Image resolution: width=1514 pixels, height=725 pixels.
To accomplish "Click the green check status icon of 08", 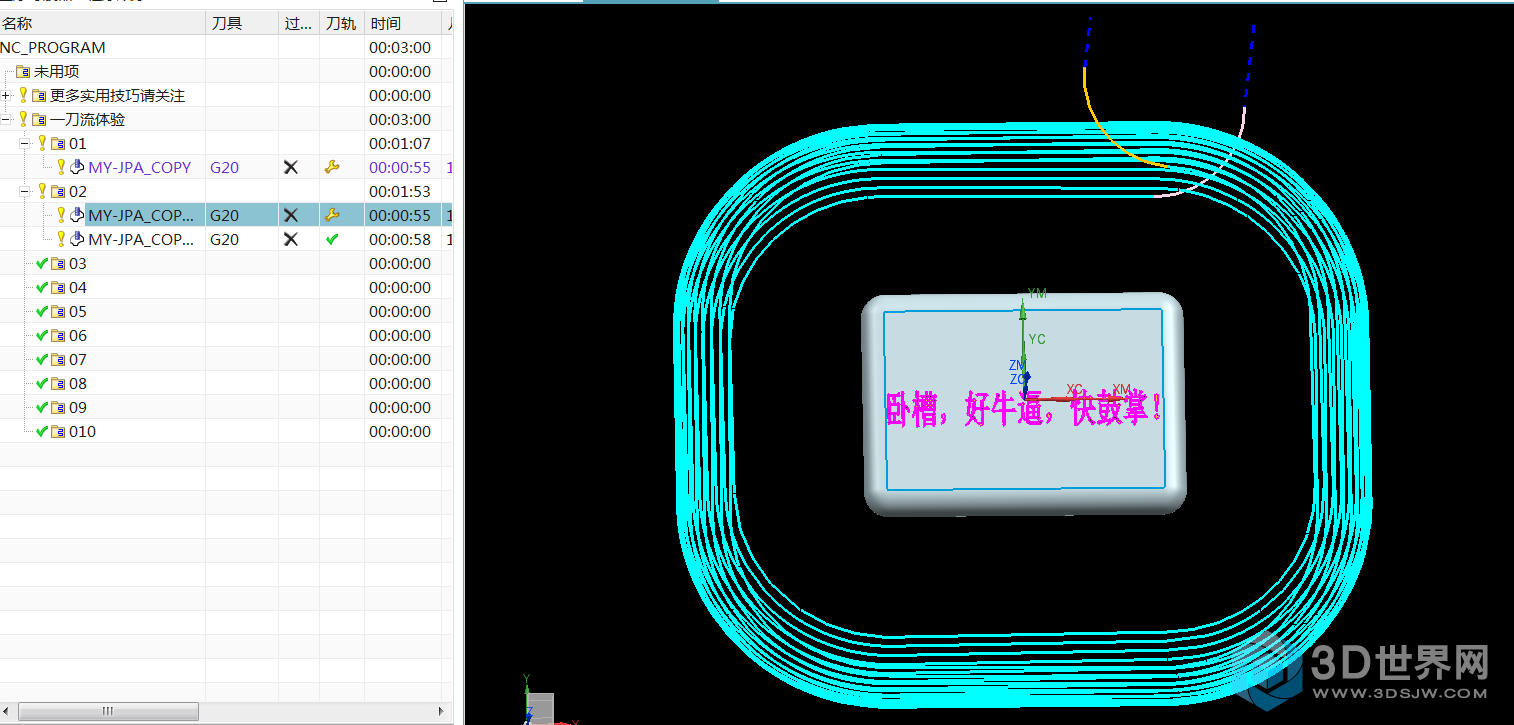I will 42,384.
